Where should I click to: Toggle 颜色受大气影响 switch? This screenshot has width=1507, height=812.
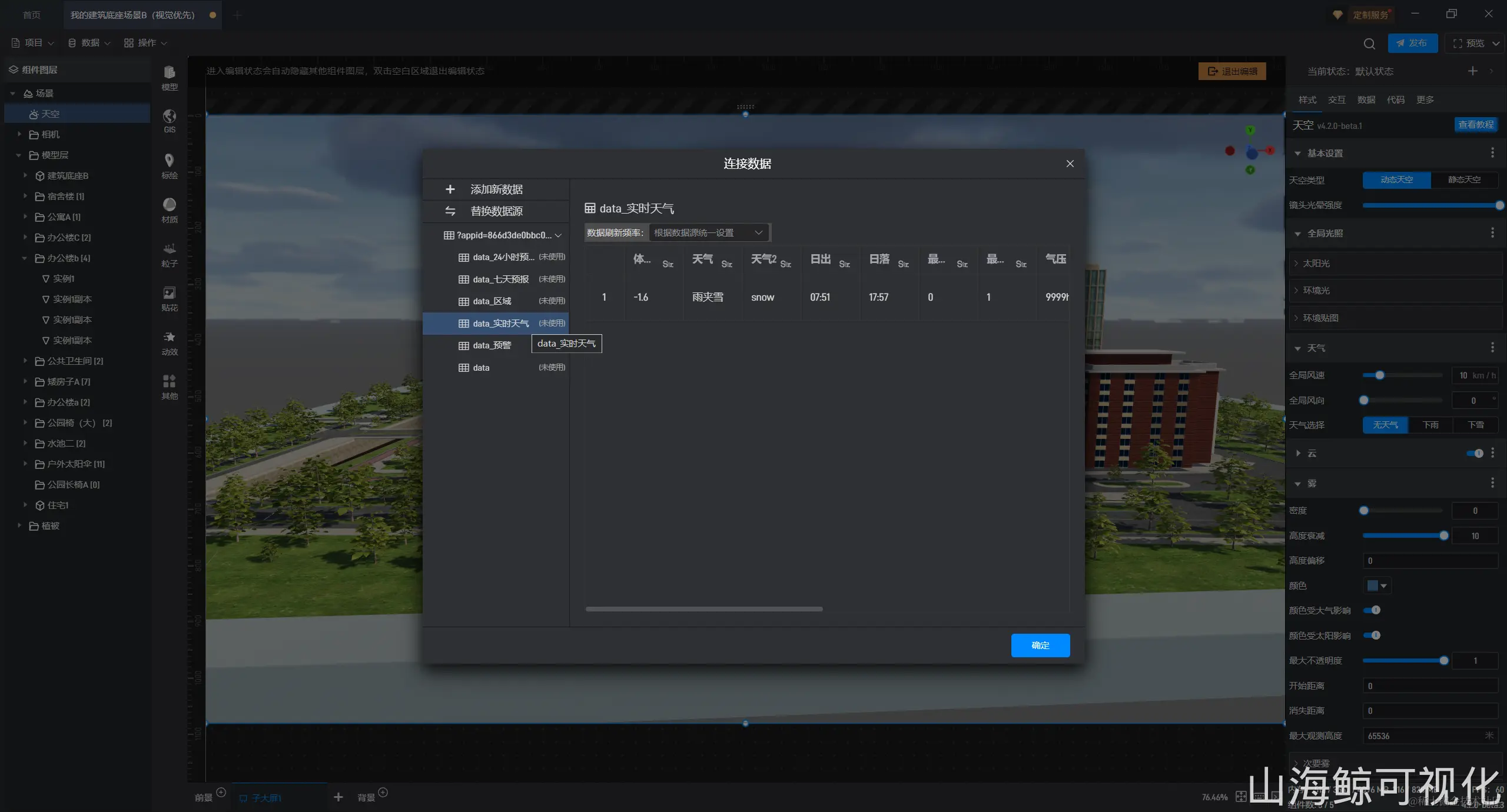(x=1372, y=610)
